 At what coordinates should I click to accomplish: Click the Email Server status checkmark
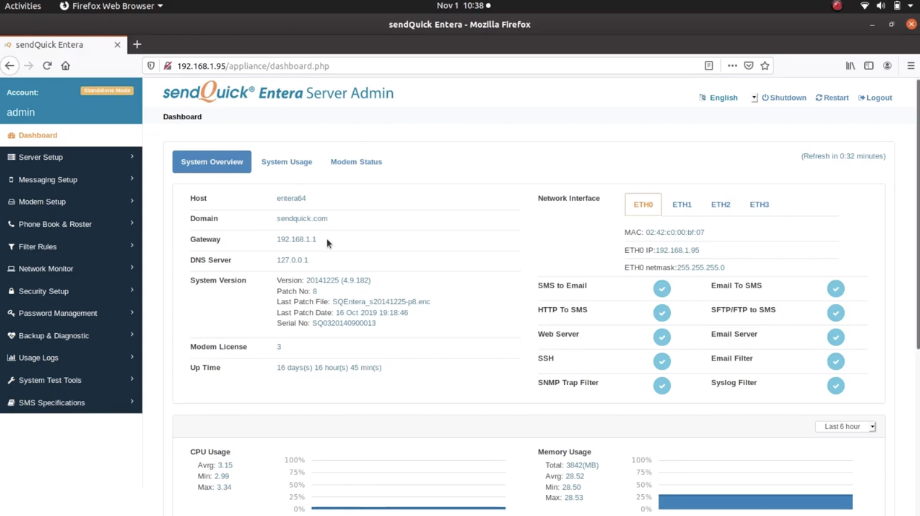pos(836,337)
